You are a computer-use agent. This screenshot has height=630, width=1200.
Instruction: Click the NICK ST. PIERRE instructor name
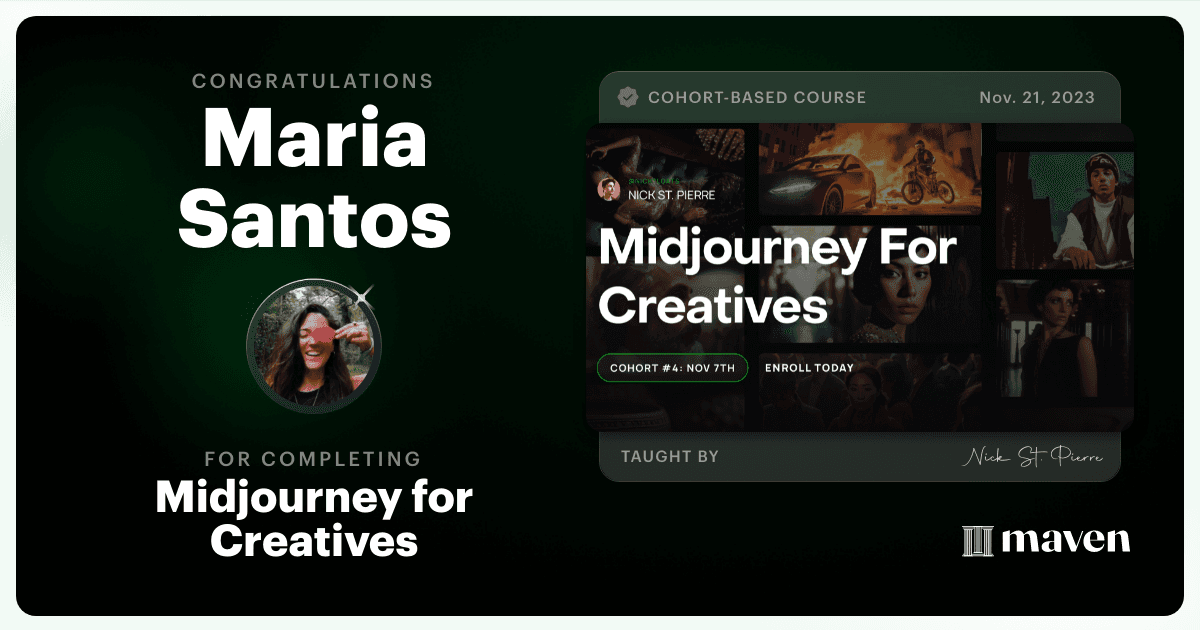(x=671, y=195)
